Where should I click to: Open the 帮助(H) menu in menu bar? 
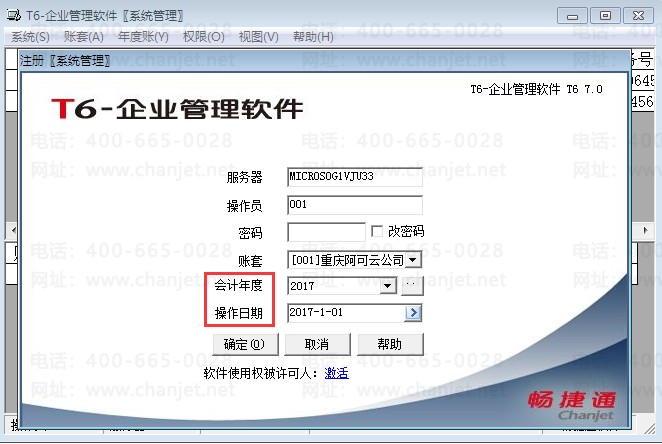[313, 37]
